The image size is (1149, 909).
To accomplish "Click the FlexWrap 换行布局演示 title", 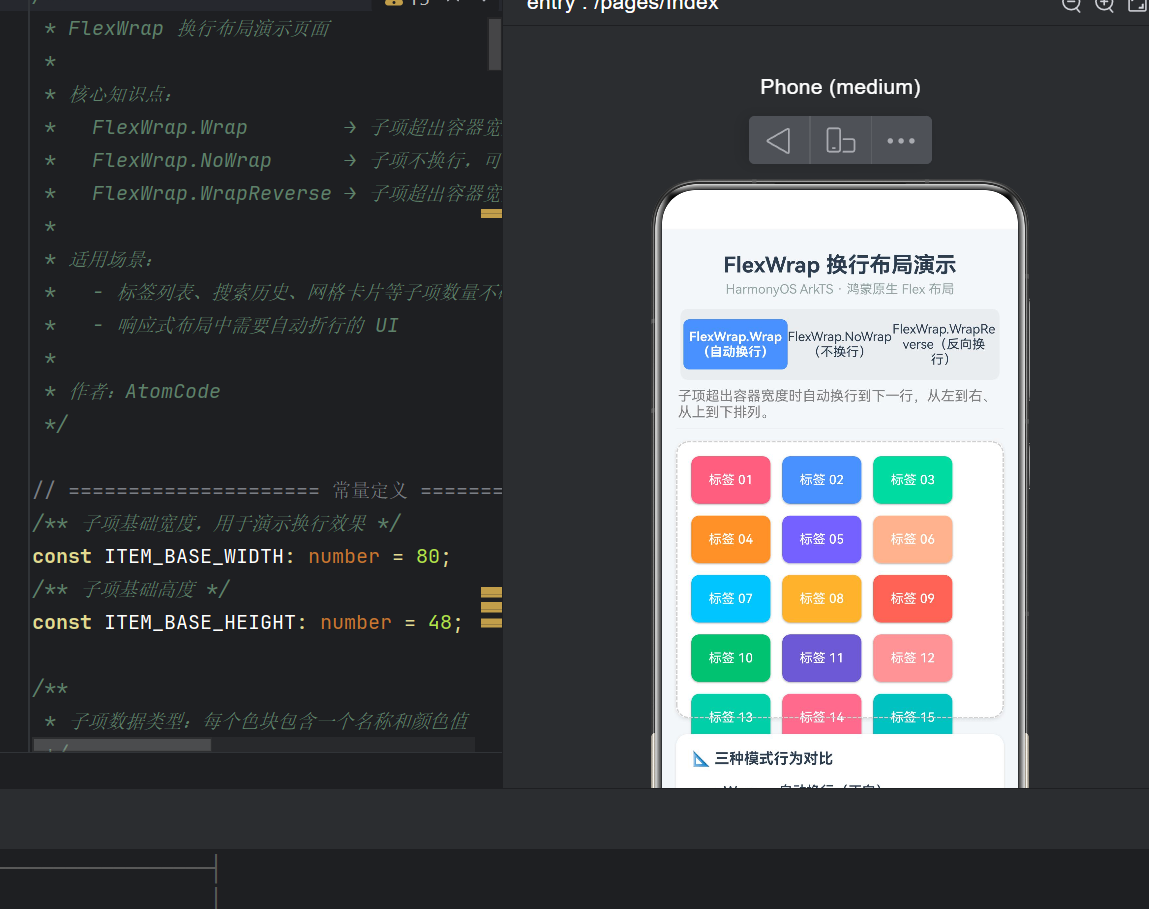I will pos(840,265).
